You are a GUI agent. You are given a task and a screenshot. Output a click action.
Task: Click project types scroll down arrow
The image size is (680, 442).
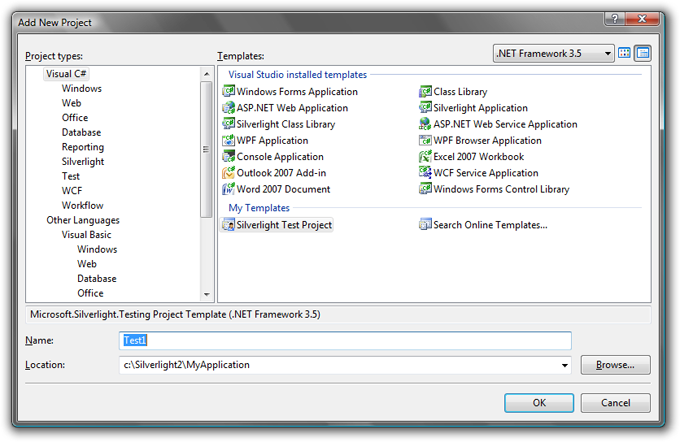206,295
